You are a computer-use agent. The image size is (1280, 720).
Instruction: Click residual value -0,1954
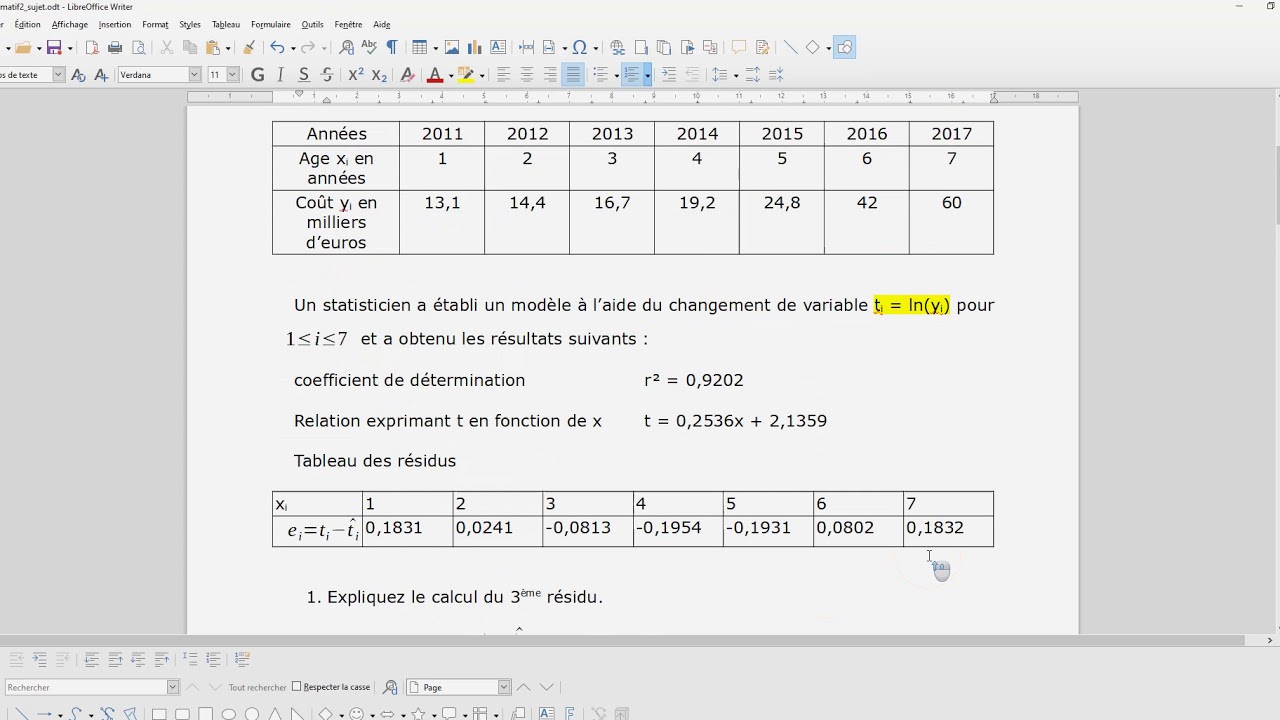(x=668, y=527)
